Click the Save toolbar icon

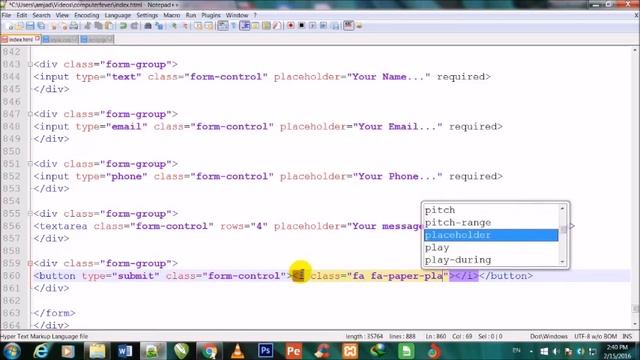coord(30,26)
